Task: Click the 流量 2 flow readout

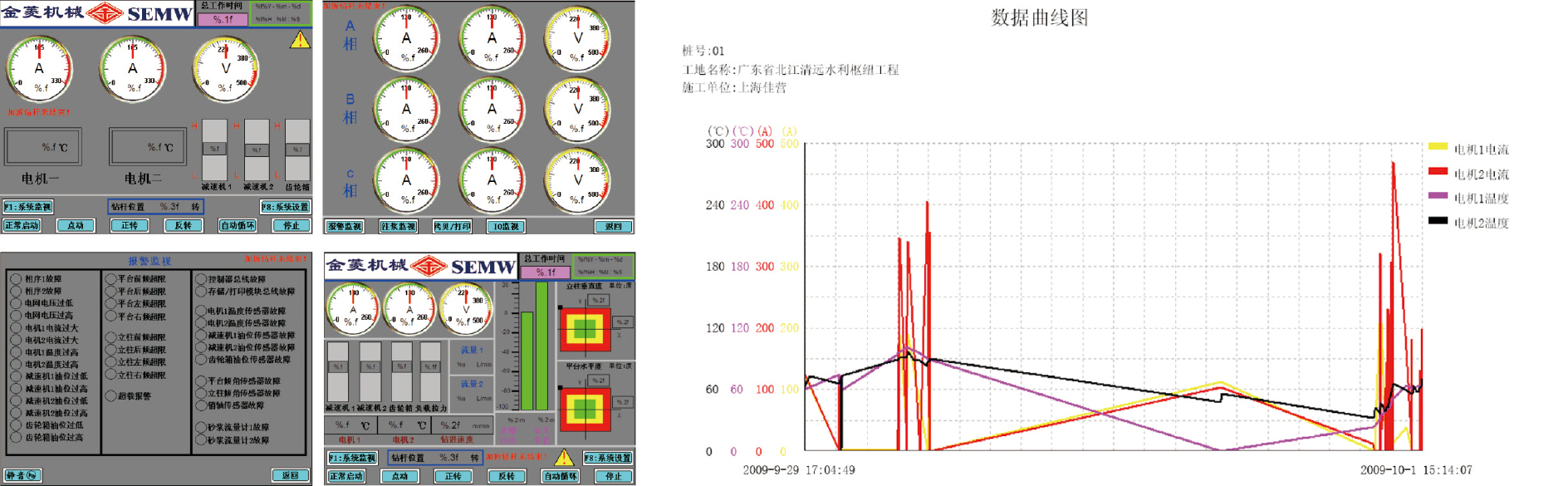Action: tap(472, 391)
